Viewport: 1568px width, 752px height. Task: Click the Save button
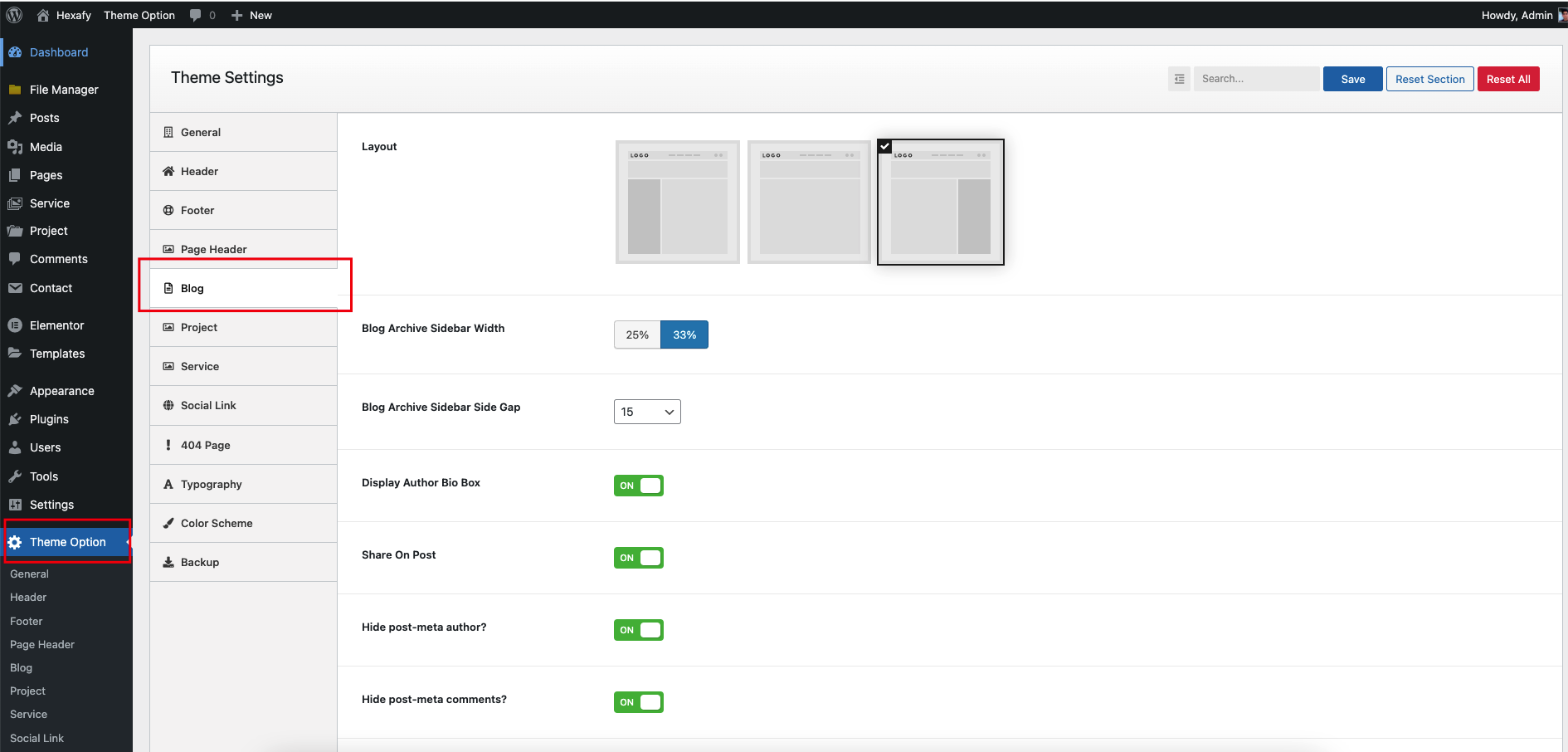pyautogui.click(x=1352, y=79)
